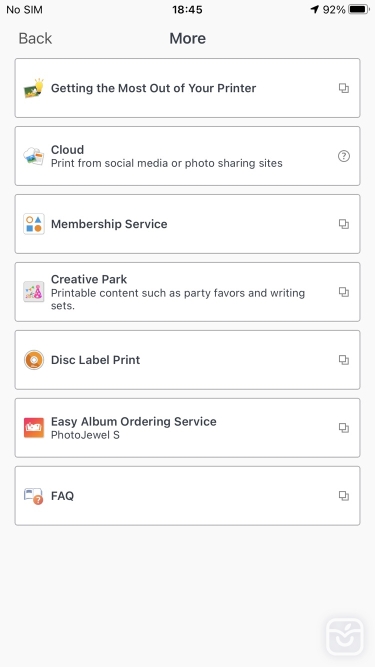375x667 pixels.
Task: Tap the Membership Service shapes icon
Action: click(34, 224)
